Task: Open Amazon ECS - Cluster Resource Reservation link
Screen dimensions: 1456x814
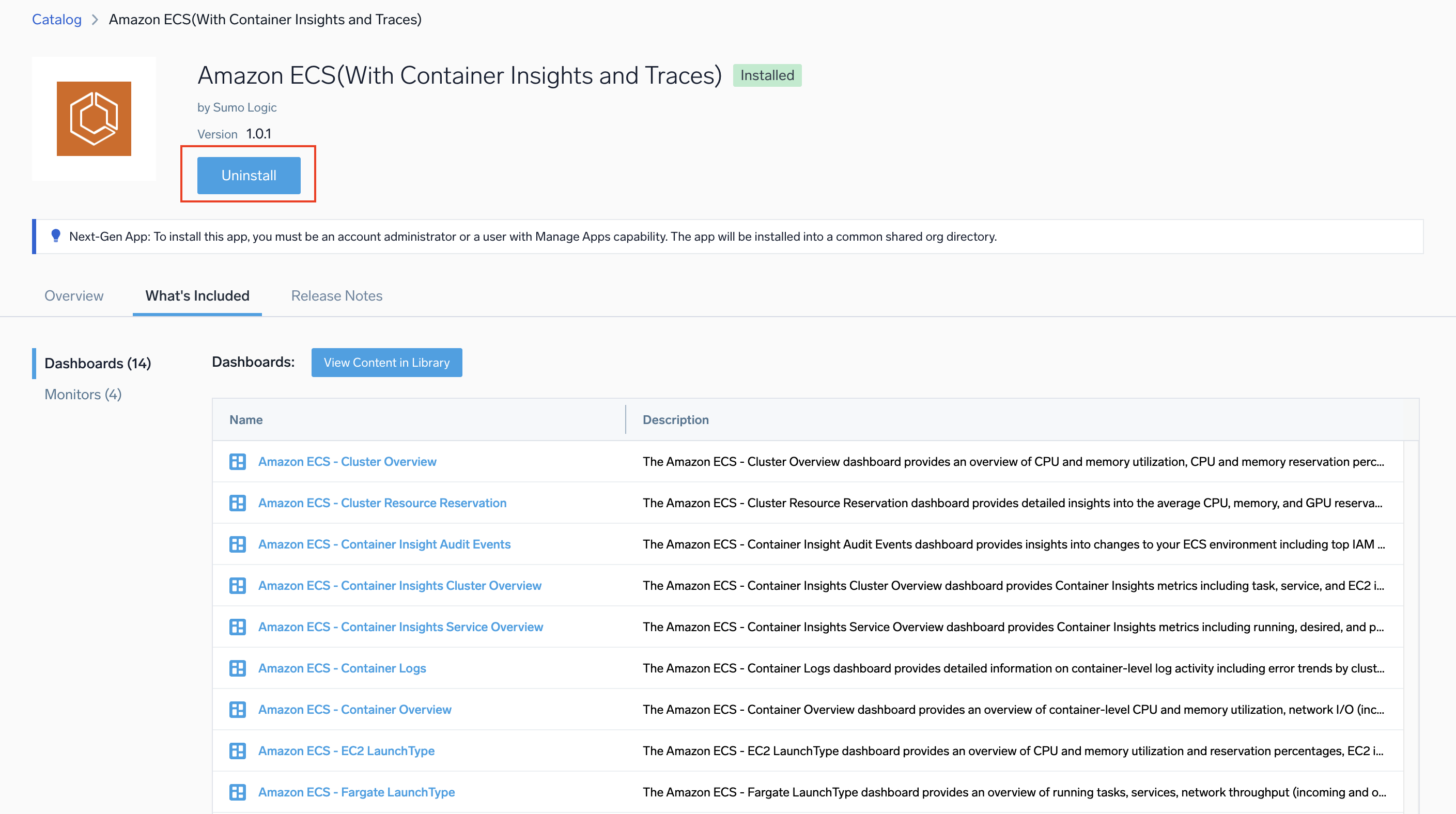Action: coord(382,503)
